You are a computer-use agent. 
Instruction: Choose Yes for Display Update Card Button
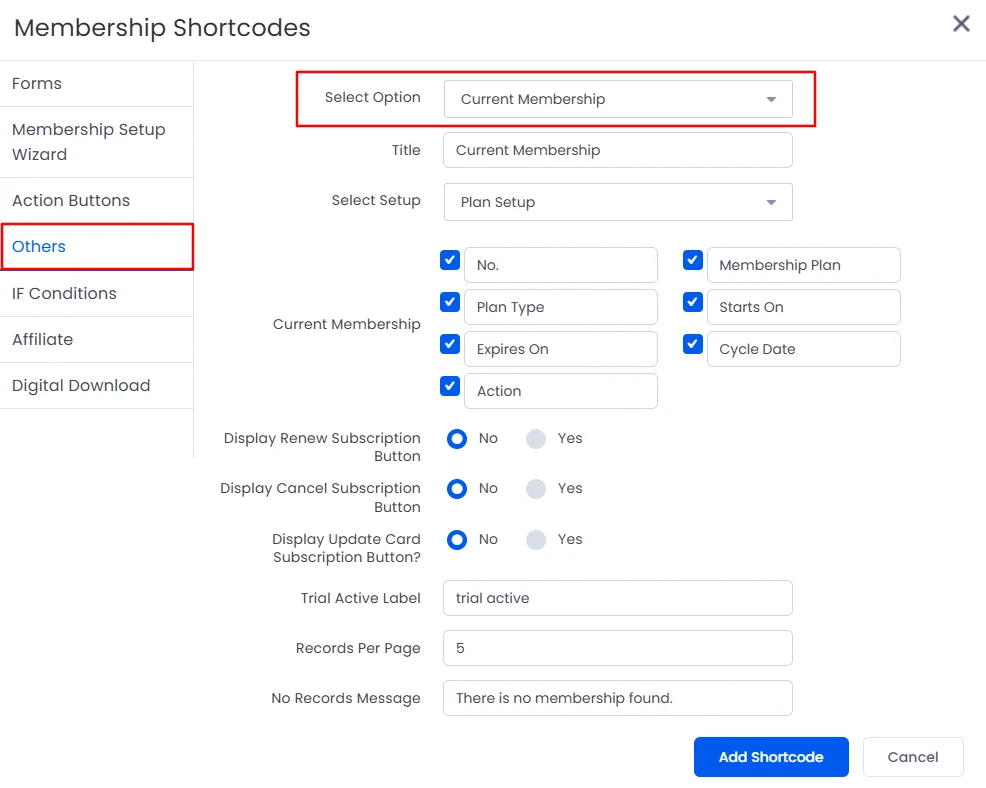click(x=536, y=540)
